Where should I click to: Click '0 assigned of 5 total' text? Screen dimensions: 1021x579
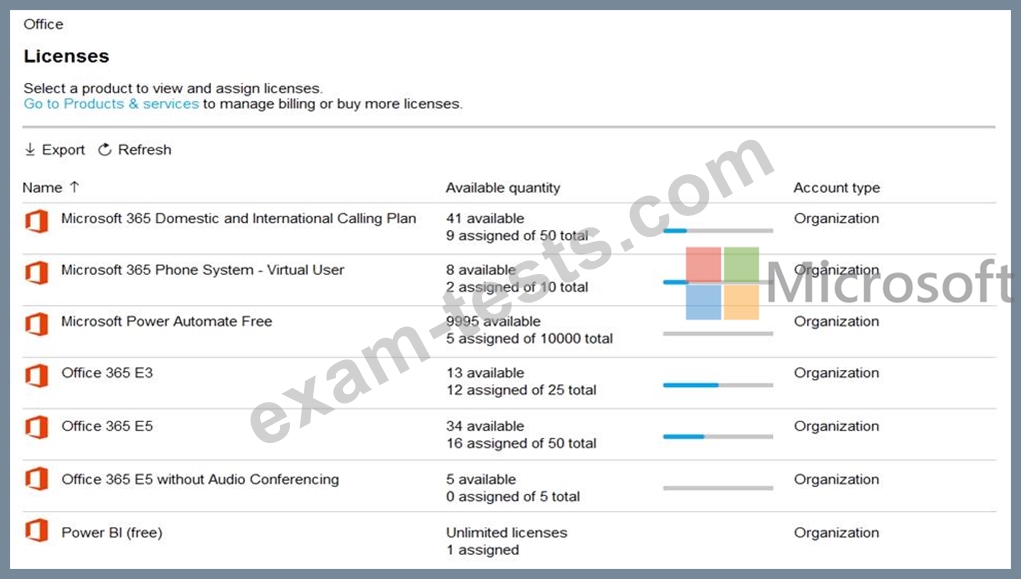tap(513, 497)
